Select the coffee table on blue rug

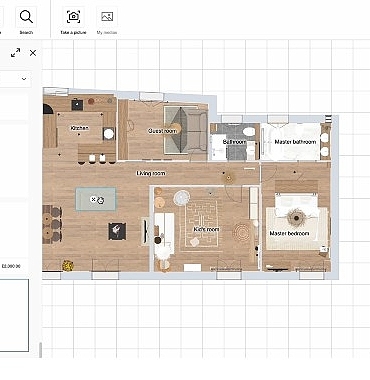click(97, 200)
